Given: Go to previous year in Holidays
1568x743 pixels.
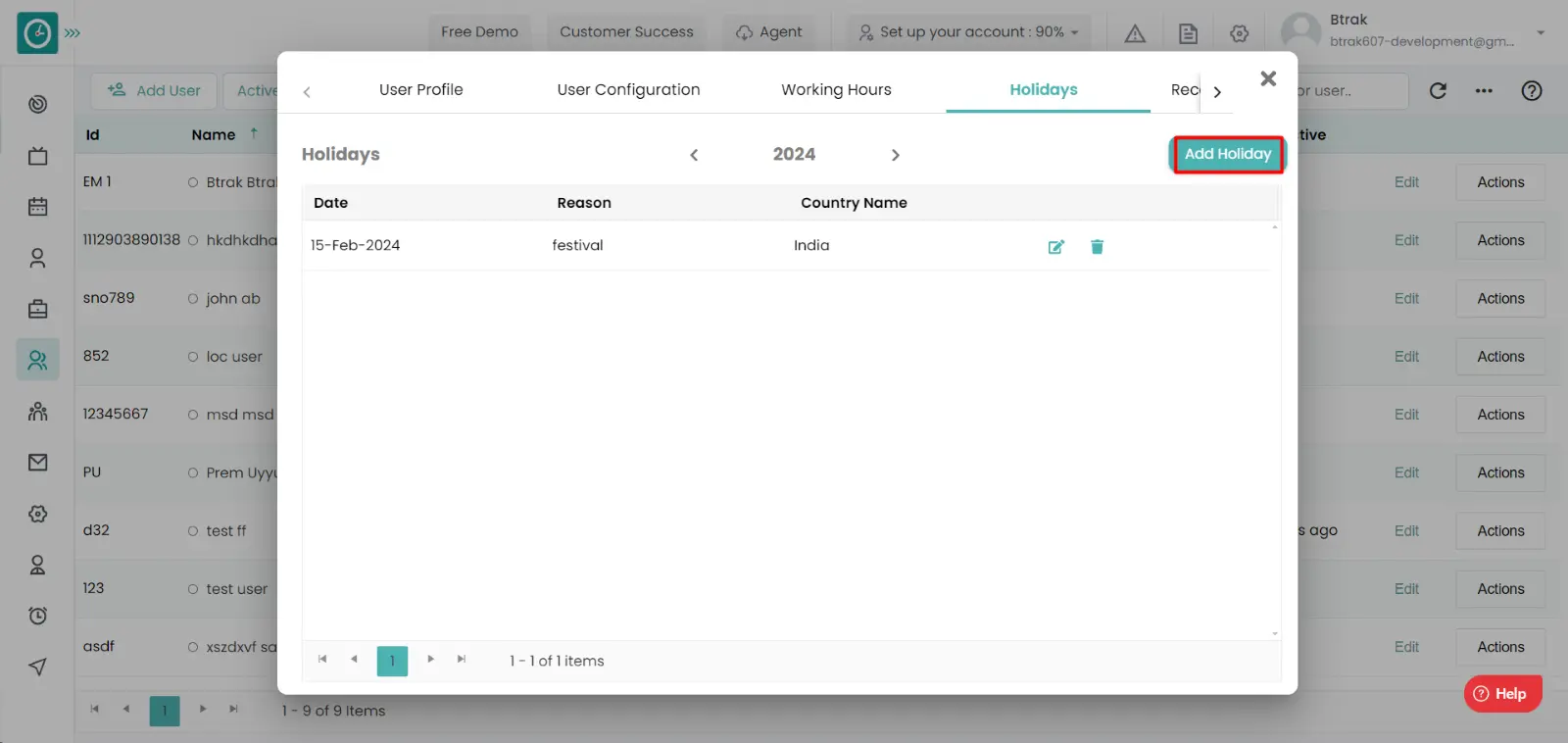Looking at the screenshot, I should (694, 155).
